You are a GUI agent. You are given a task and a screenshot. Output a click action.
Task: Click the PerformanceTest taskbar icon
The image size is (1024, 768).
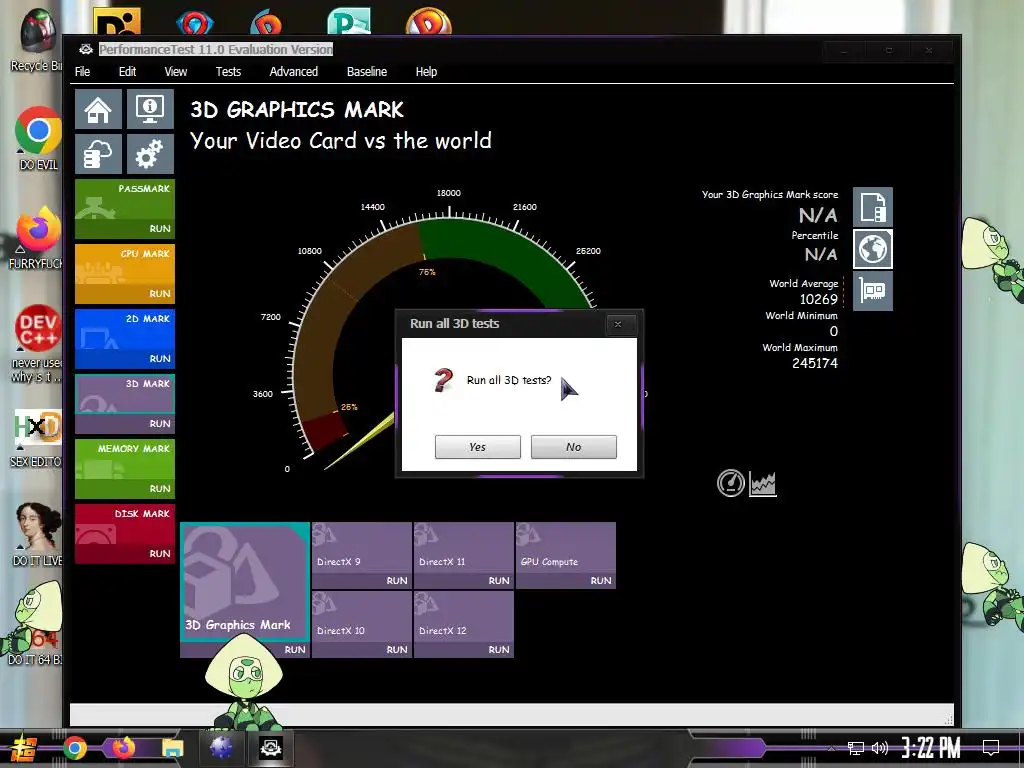pyautogui.click(x=270, y=748)
